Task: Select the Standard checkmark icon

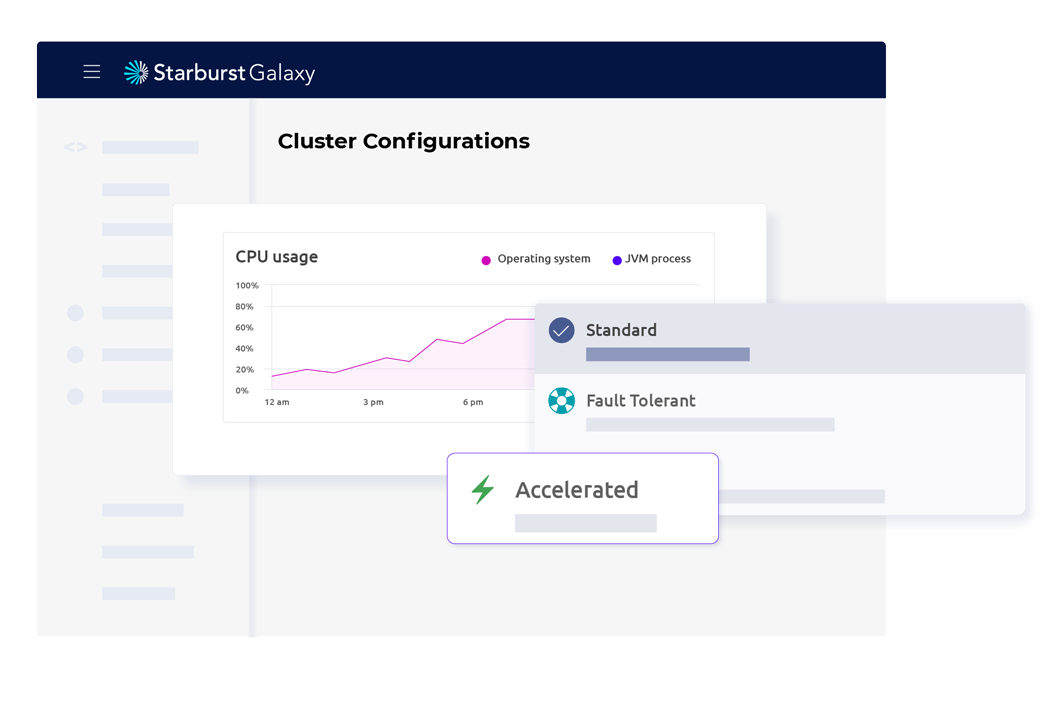Action: coord(561,330)
